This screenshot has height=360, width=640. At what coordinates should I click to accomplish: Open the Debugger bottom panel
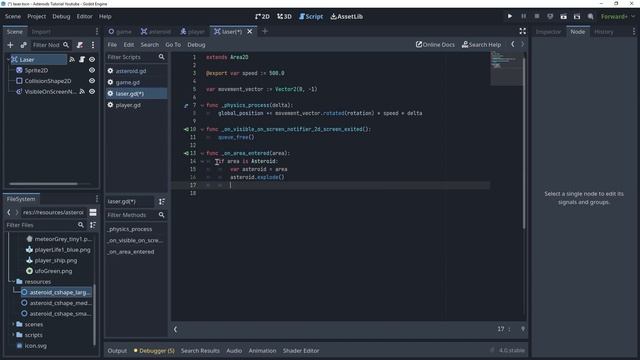(154, 351)
